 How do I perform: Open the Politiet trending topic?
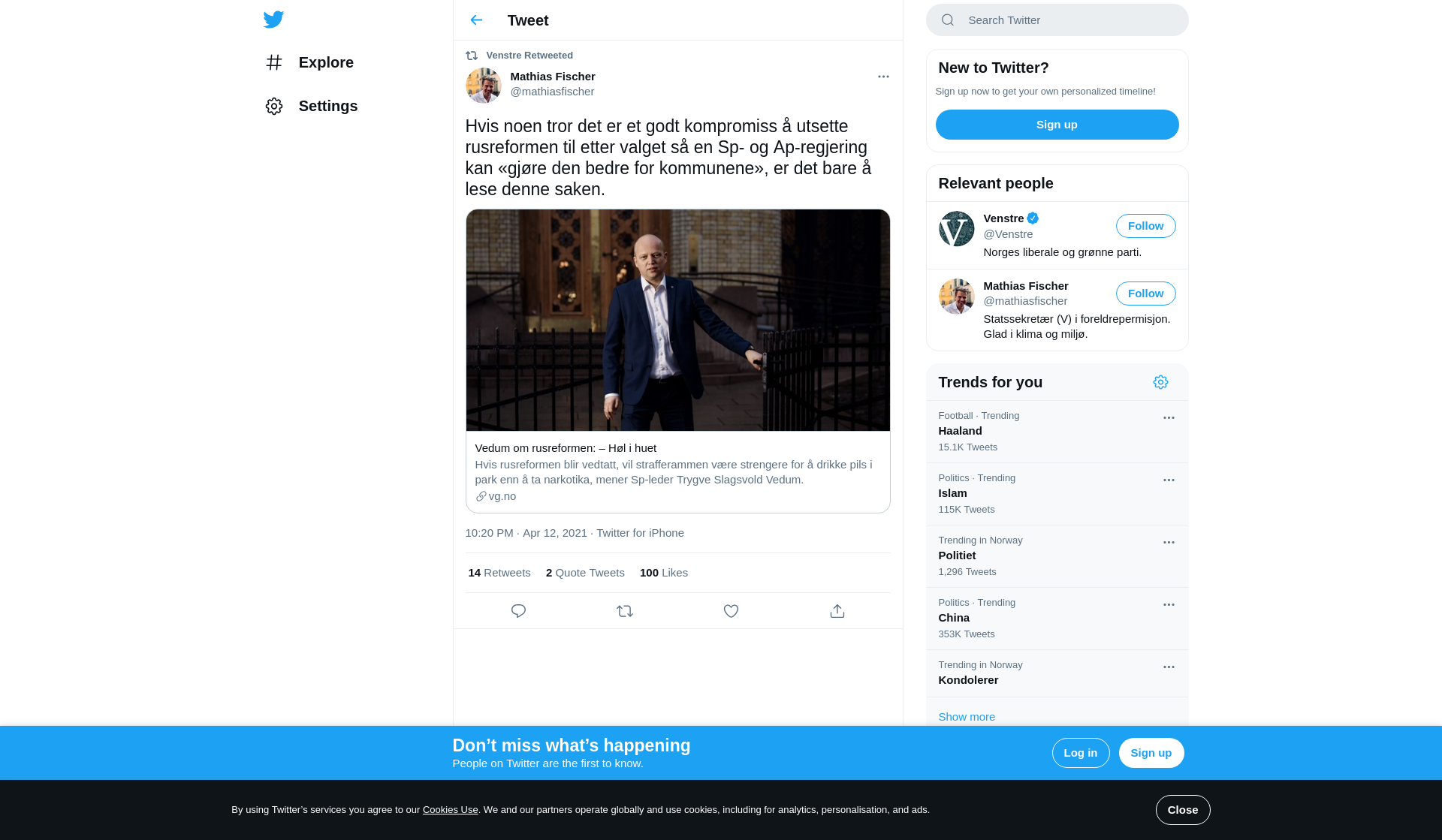coord(1057,556)
